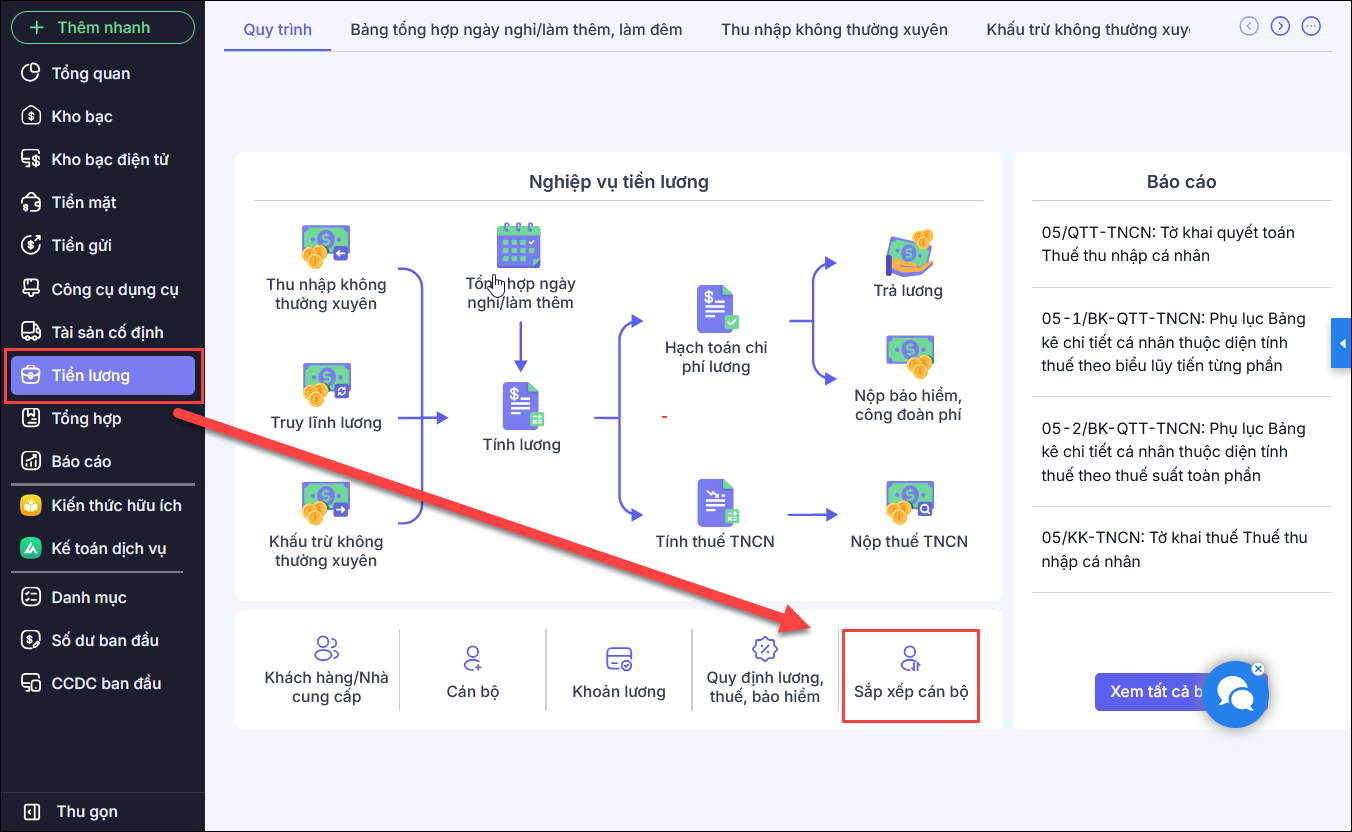The height and width of the screenshot is (832, 1352).
Task: Collapse the sidebar with Thu gọn
Action: click(72, 811)
